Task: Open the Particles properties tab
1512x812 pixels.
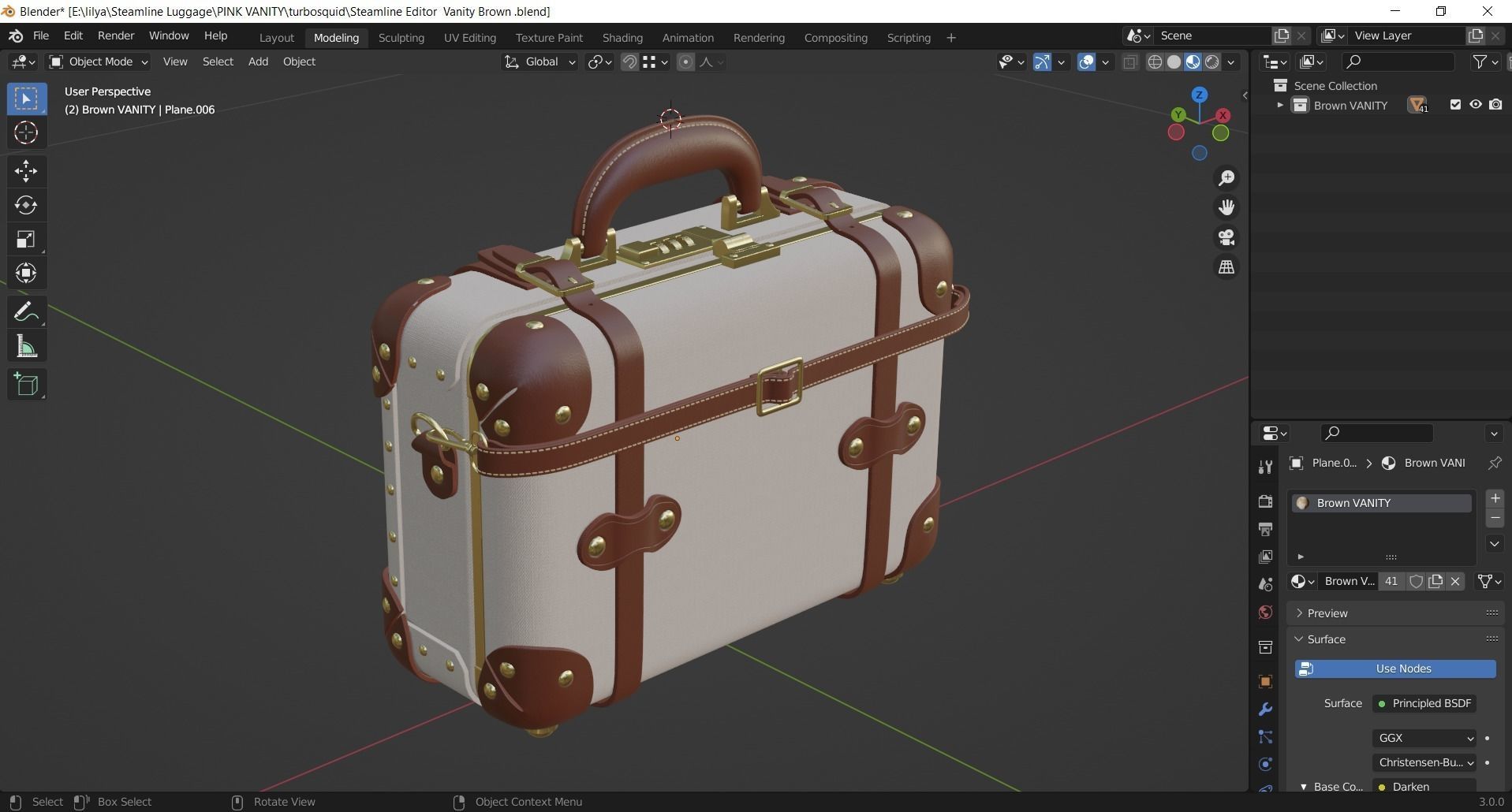Action: 1265,737
